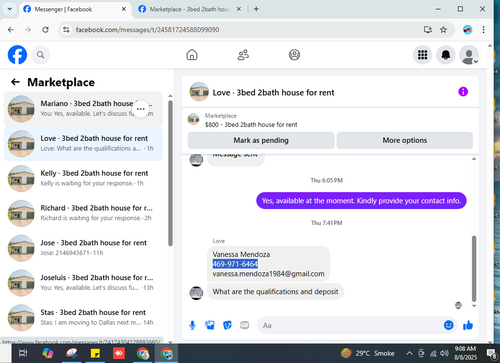The height and width of the screenshot is (363, 500).
Task: Choose a sticker icon
Action: coord(227,325)
